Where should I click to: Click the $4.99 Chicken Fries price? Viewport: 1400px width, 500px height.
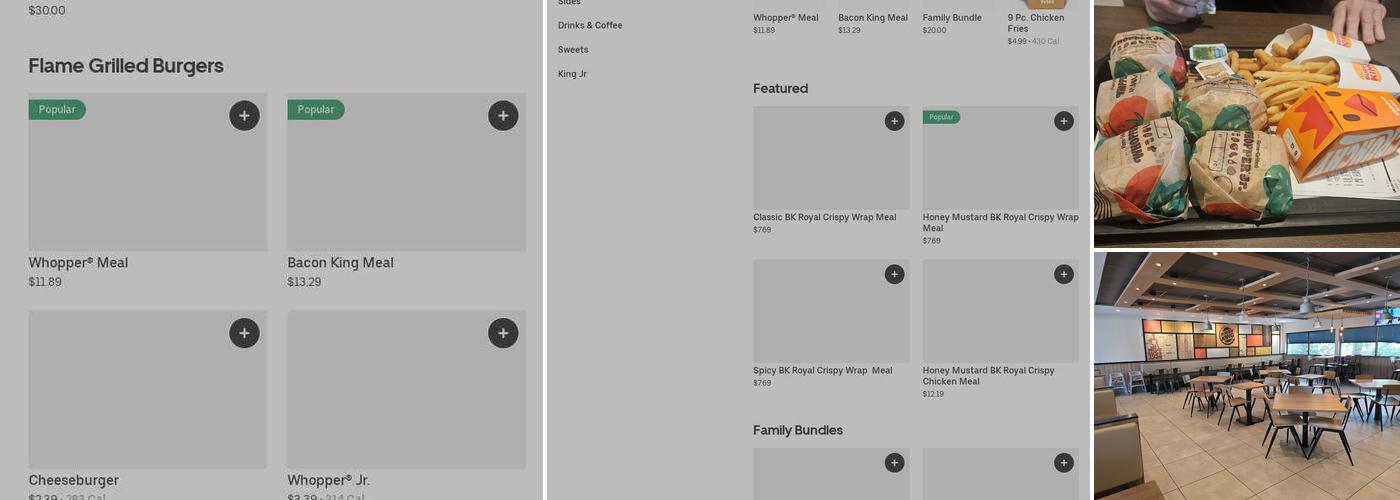1017,41
